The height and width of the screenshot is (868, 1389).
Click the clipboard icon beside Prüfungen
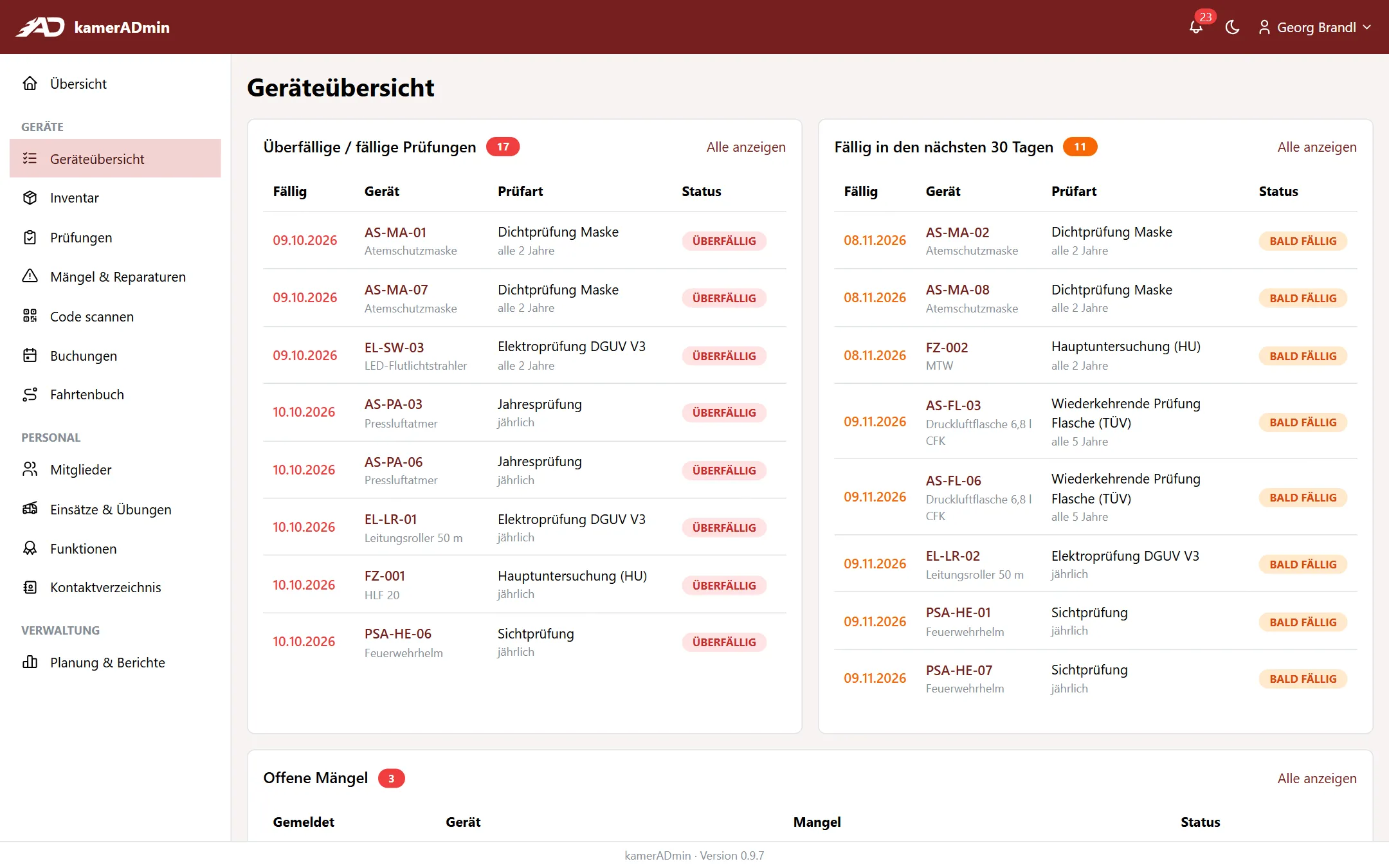30,237
